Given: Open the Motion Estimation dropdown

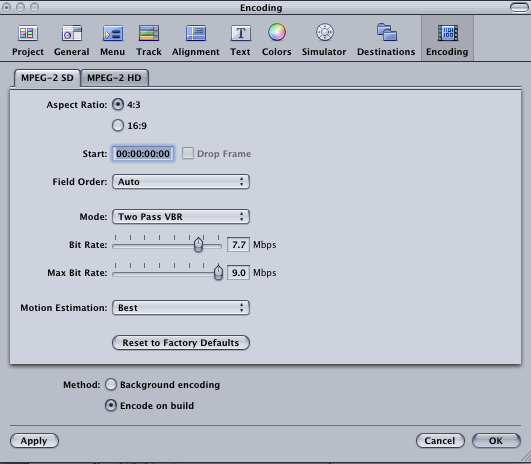Looking at the screenshot, I should [x=181, y=308].
